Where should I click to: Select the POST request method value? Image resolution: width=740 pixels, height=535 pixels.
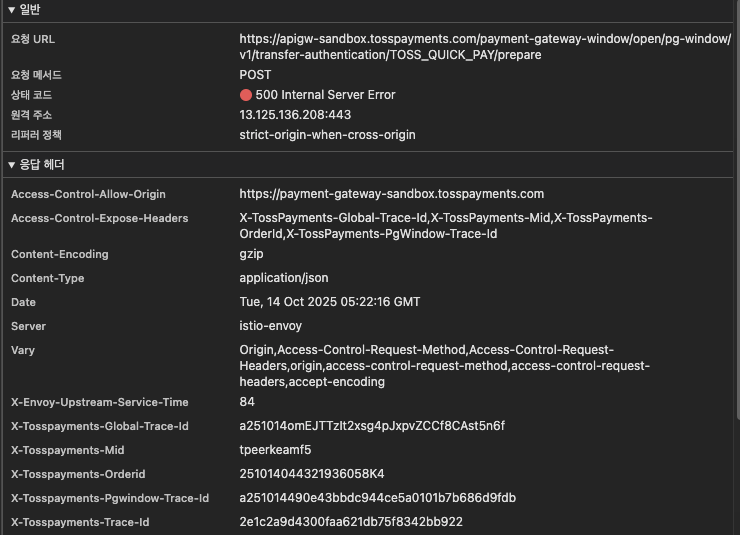tap(255, 75)
